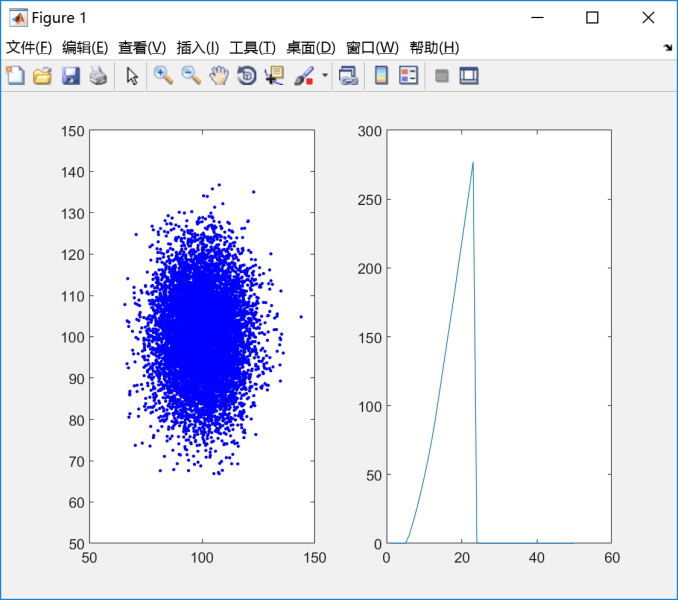Close the Figure 1 window
Viewport: 678px width, 600px height.
648,18
